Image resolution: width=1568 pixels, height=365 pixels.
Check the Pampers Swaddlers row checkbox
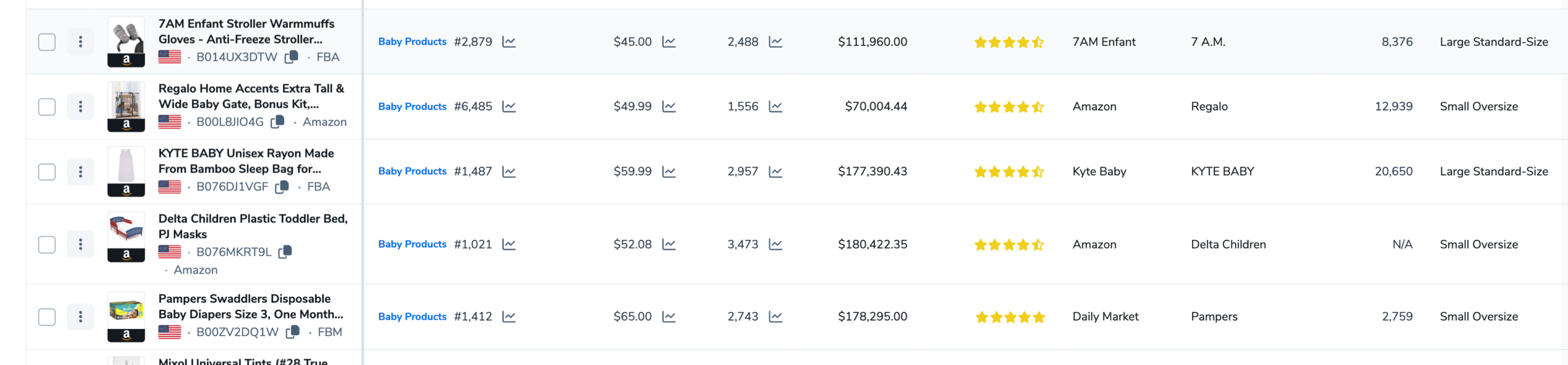pyautogui.click(x=47, y=317)
